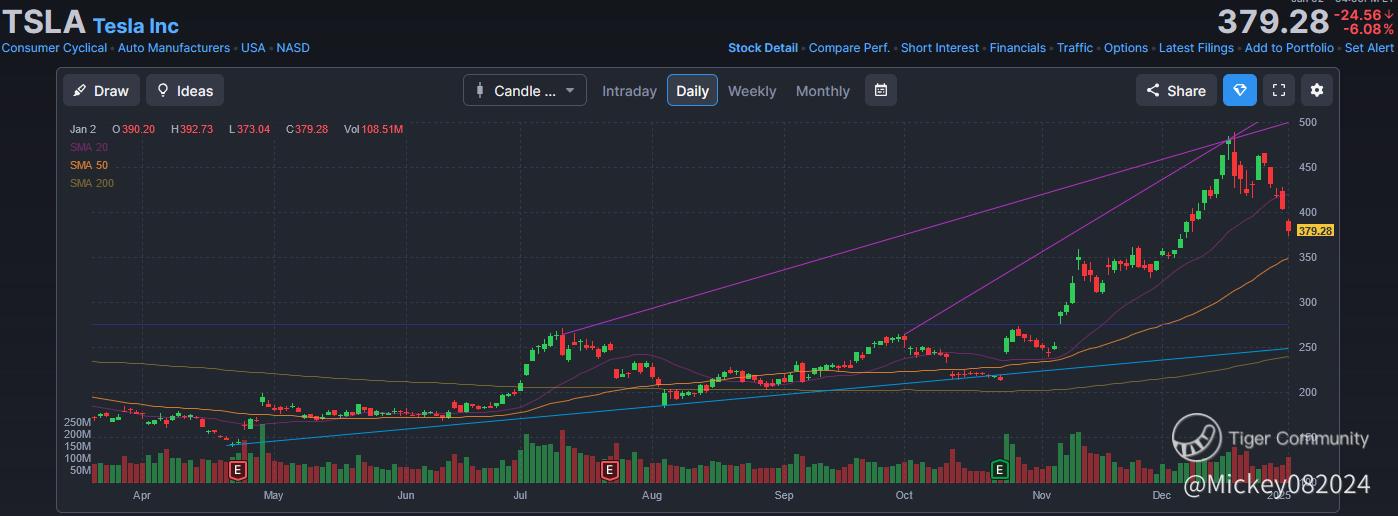Switch to the Weekly timeframe
Image resolution: width=1398 pixels, height=516 pixels.
(x=752, y=90)
